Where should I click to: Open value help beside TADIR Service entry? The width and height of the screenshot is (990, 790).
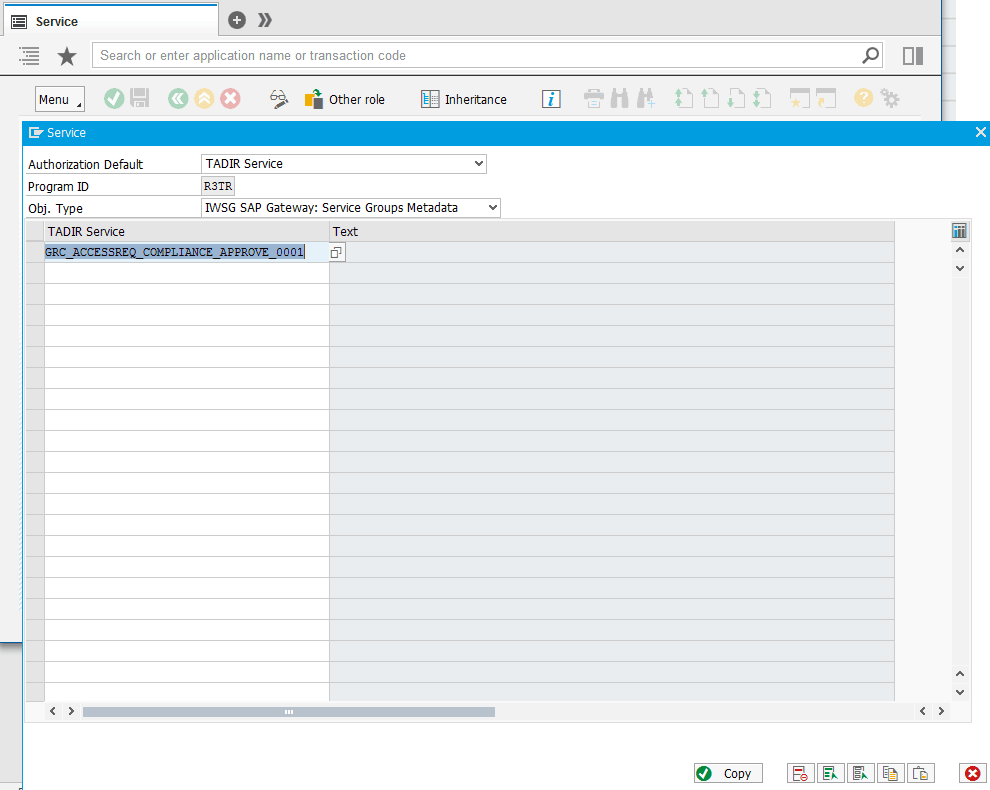(x=337, y=253)
